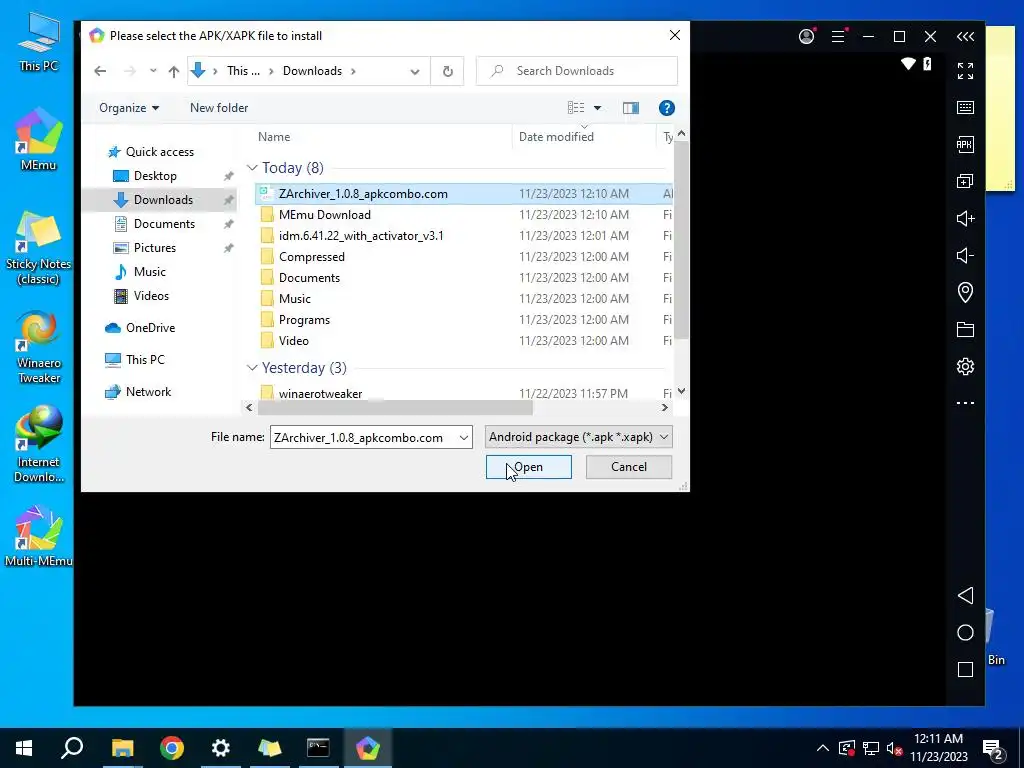Select Compressed folder in list

pos(464,257)
